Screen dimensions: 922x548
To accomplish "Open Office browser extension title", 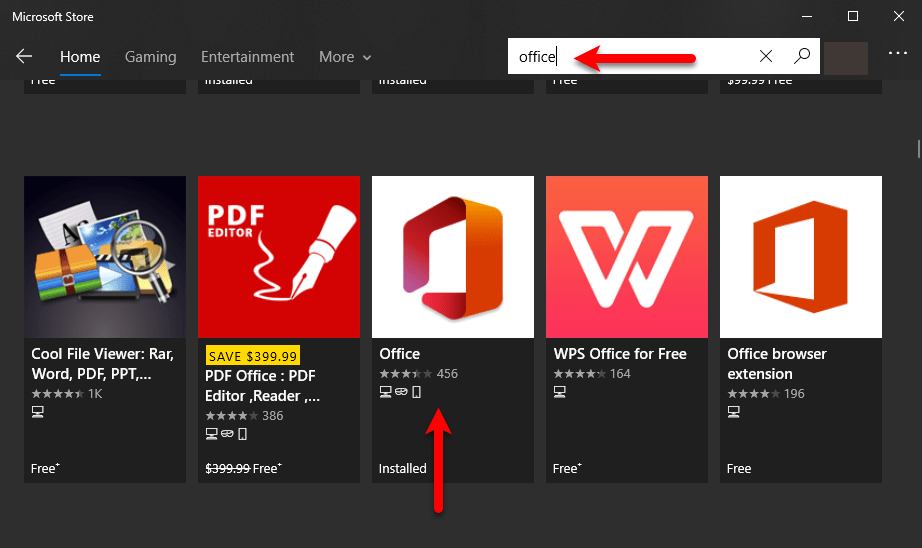I will (777, 364).
